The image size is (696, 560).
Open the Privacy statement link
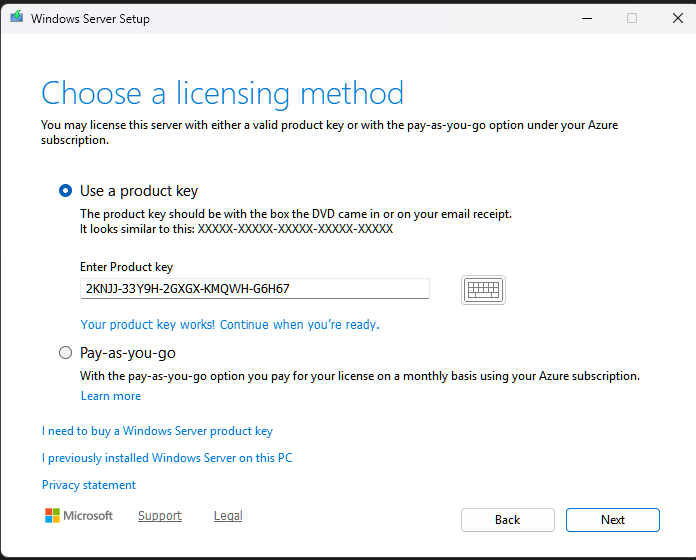click(x=89, y=485)
